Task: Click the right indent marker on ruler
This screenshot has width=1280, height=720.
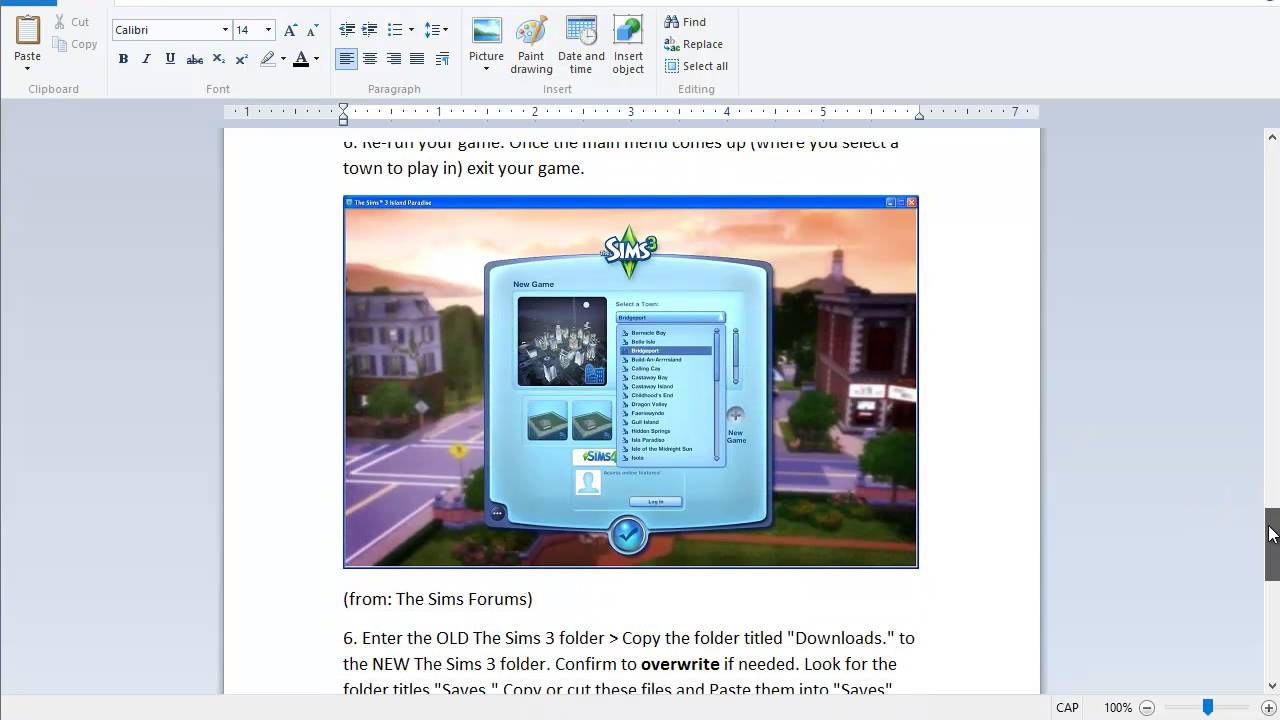Action: coord(919,116)
